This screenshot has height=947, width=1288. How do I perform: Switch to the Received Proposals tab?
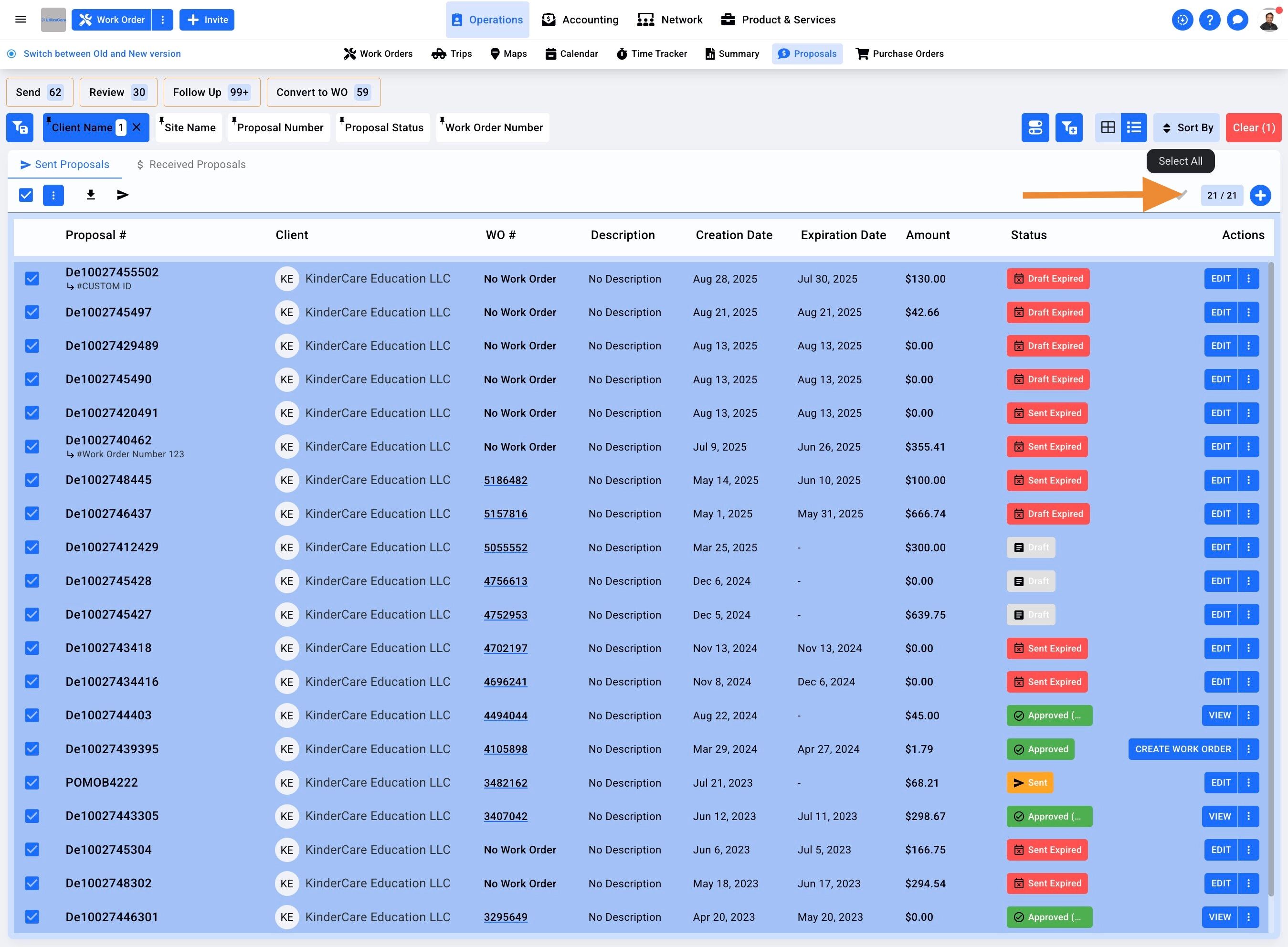pos(191,165)
